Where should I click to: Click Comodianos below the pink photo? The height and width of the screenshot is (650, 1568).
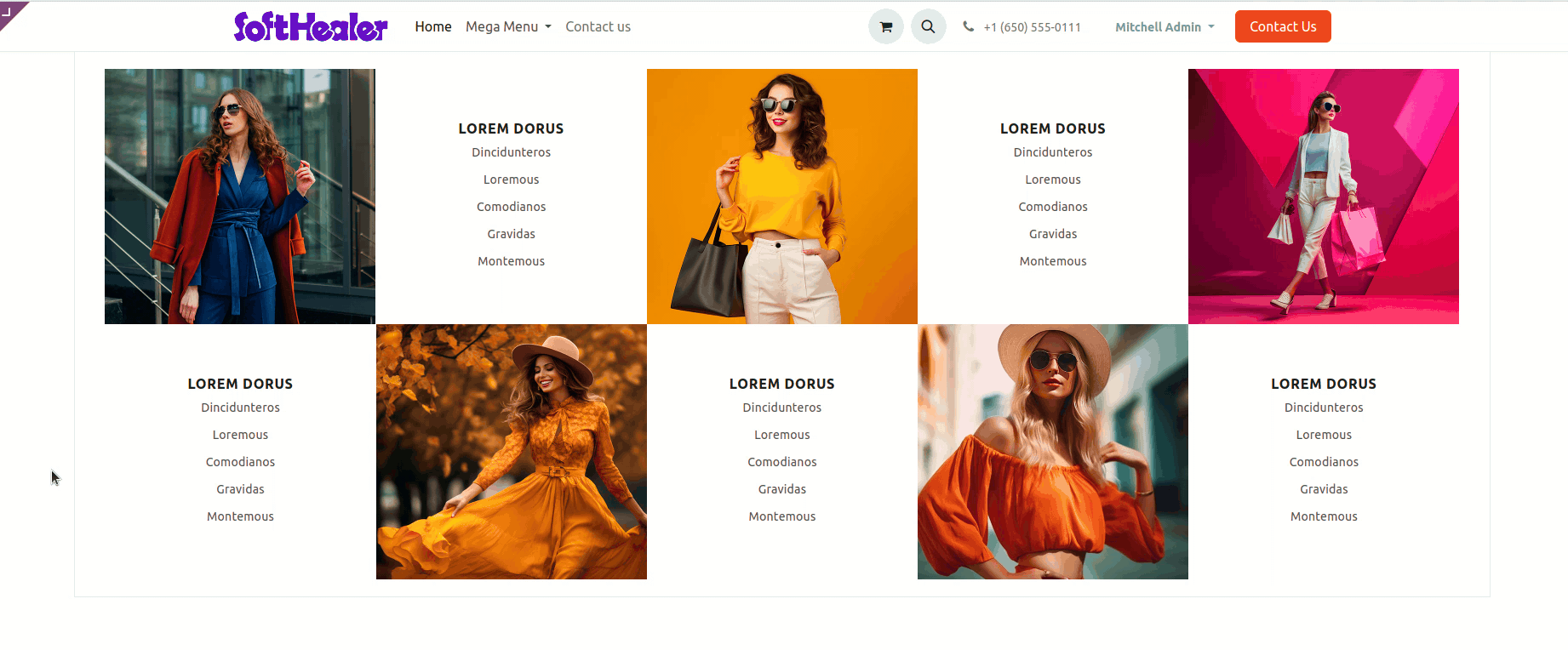coord(1324,462)
